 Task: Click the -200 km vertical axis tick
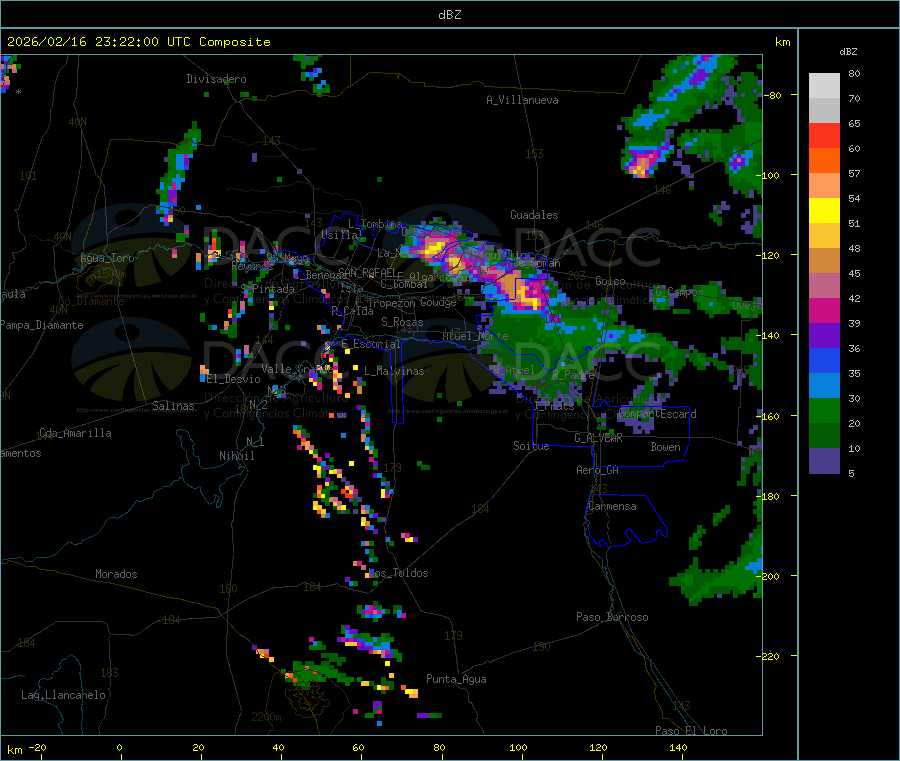769,577
